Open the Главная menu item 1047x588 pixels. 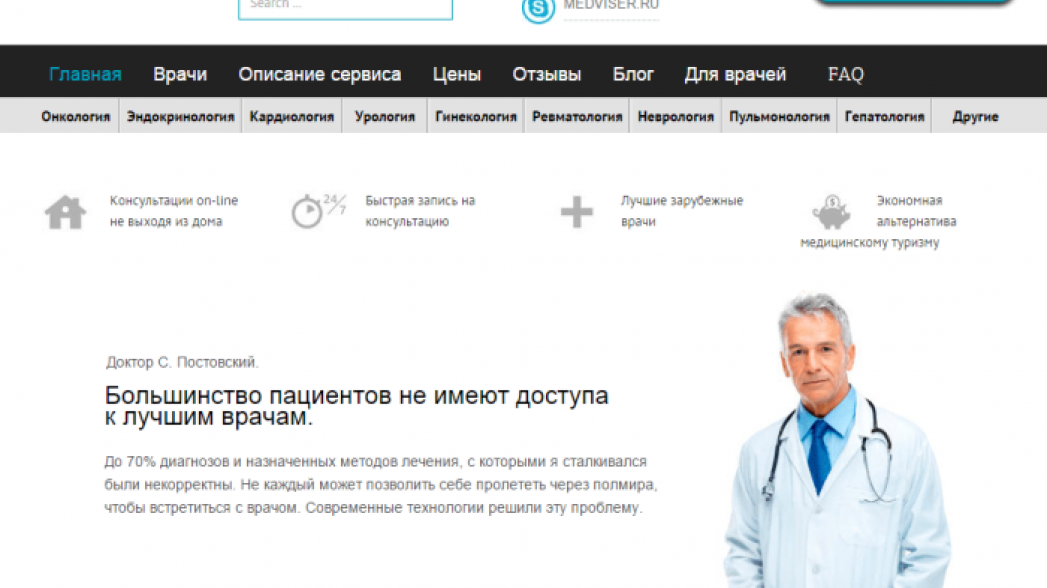coord(85,75)
